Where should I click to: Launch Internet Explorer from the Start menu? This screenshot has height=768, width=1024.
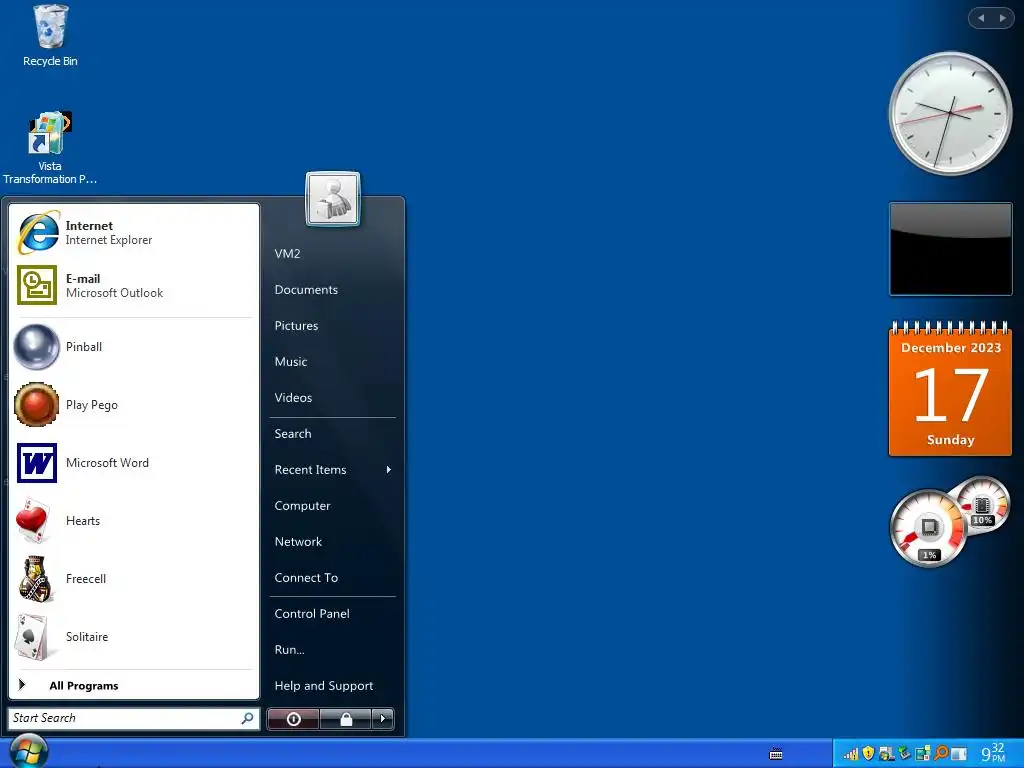pyautogui.click(x=134, y=232)
